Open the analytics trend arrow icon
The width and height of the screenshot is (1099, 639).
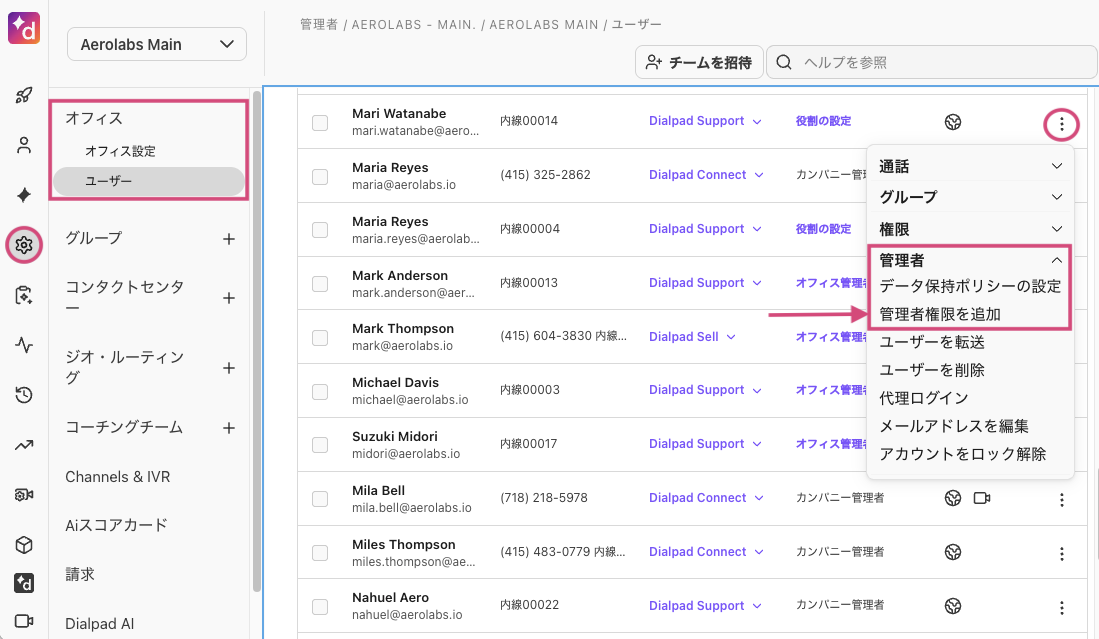point(24,445)
